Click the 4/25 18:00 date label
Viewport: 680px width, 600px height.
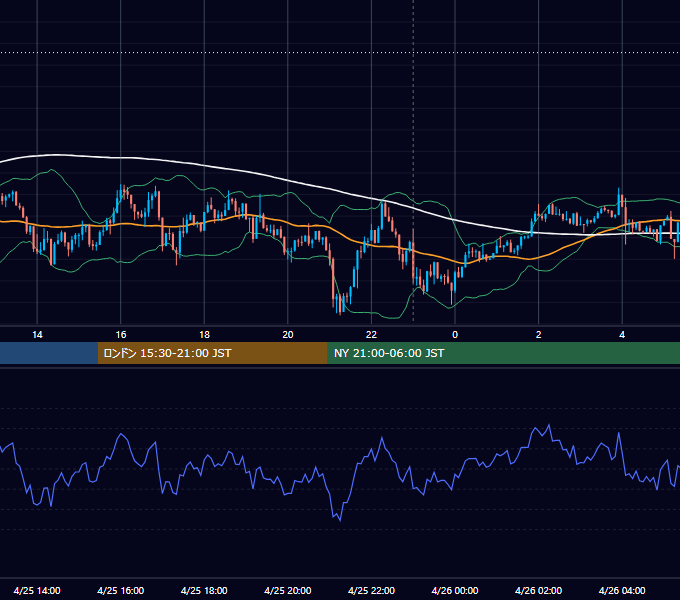(204, 590)
